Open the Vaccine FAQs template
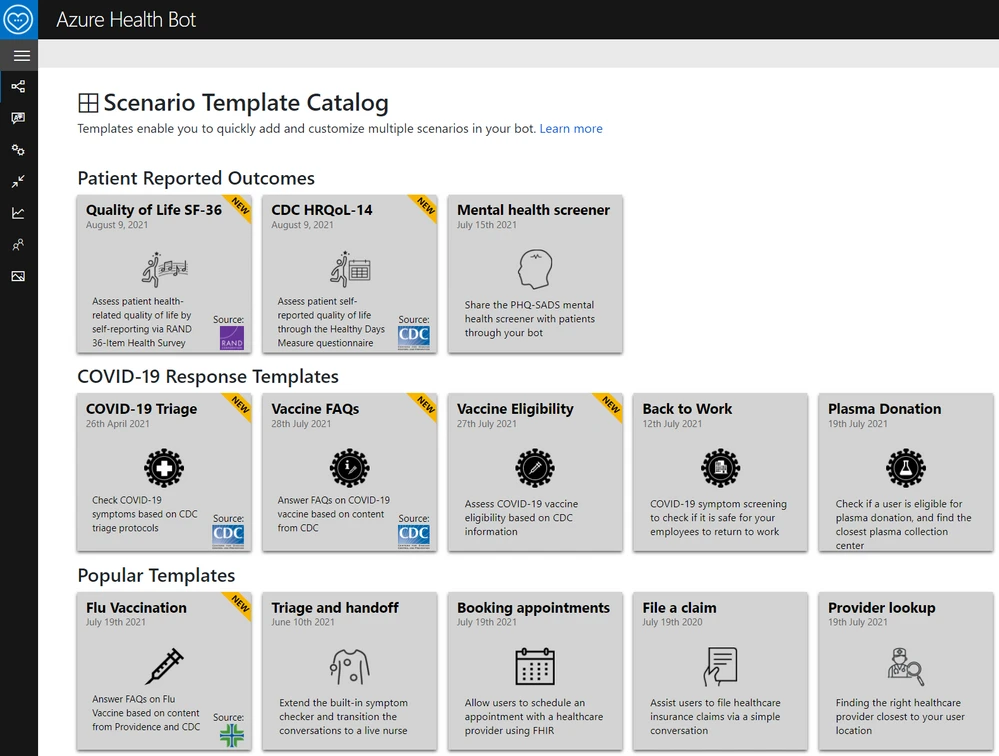The height and width of the screenshot is (756, 999). coord(349,472)
